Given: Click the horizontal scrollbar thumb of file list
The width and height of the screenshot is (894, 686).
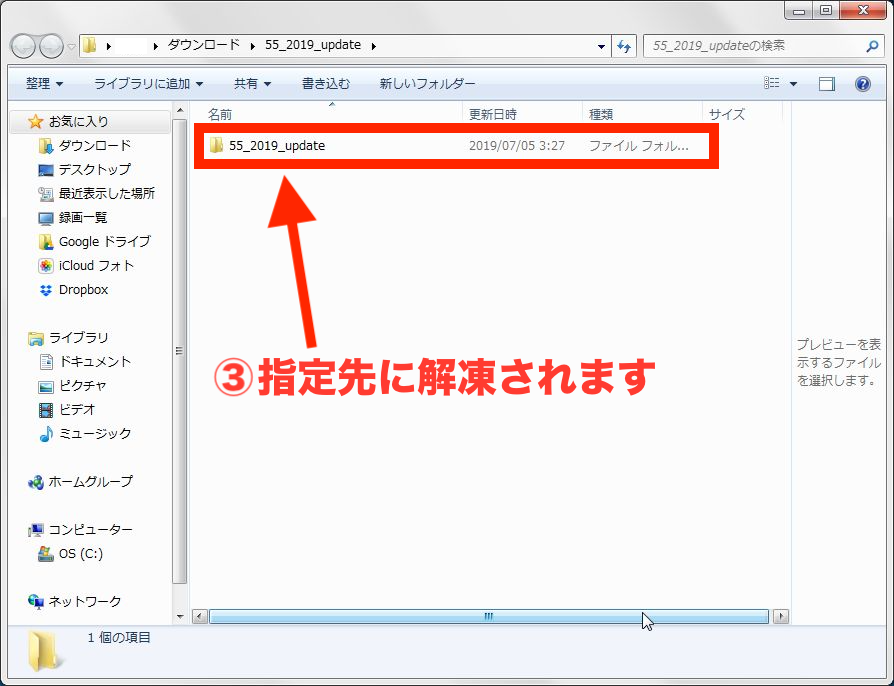Looking at the screenshot, I should pyautogui.click(x=489, y=616).
